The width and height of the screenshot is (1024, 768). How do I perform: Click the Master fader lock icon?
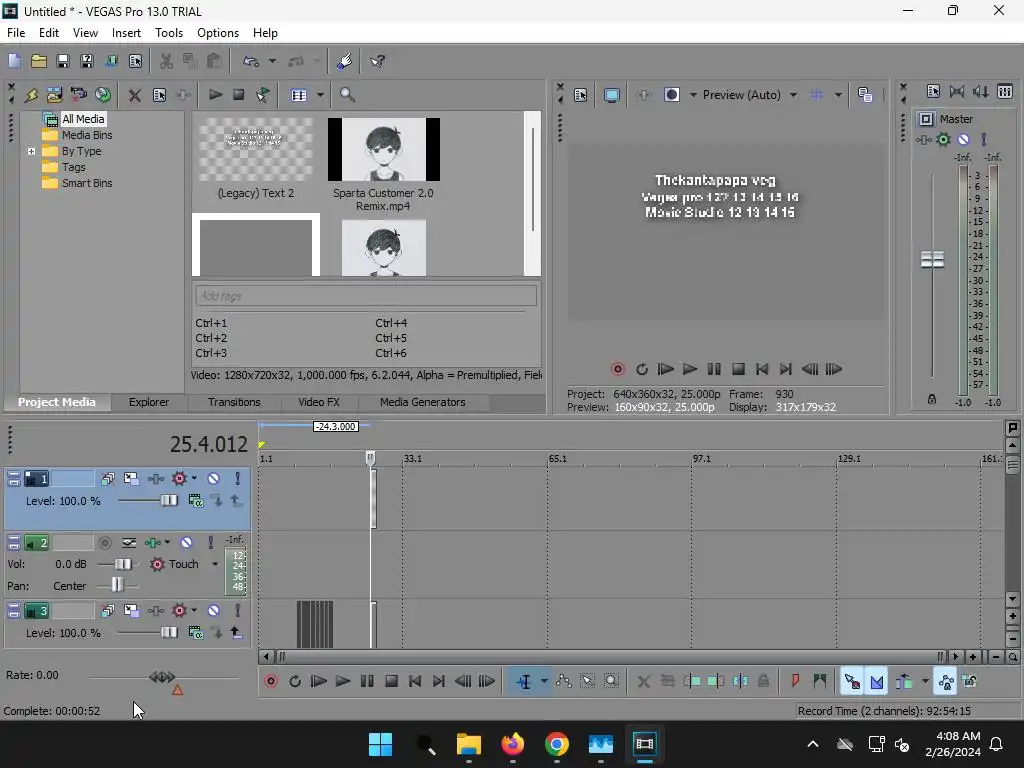pos(932,399)
